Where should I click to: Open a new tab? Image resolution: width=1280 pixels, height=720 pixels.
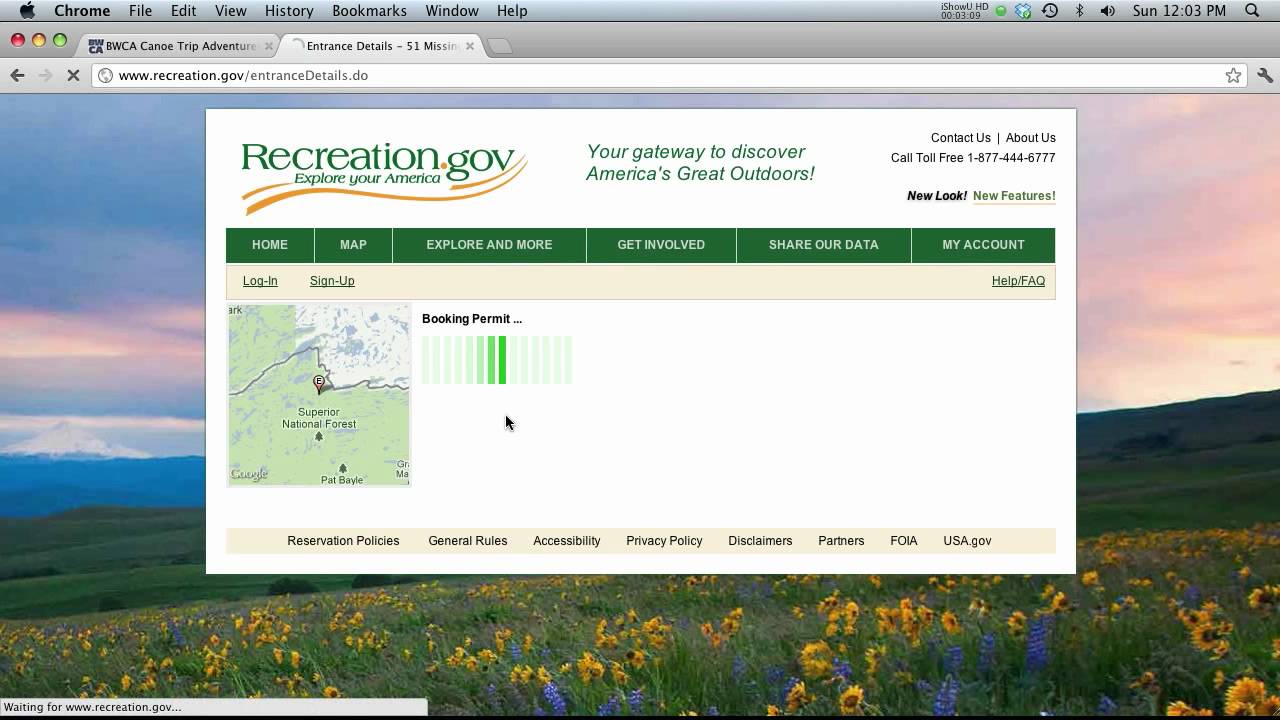(500, 46)
